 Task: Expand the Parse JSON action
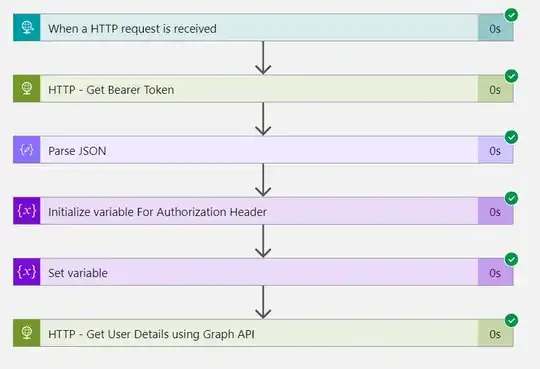[263, 150]
